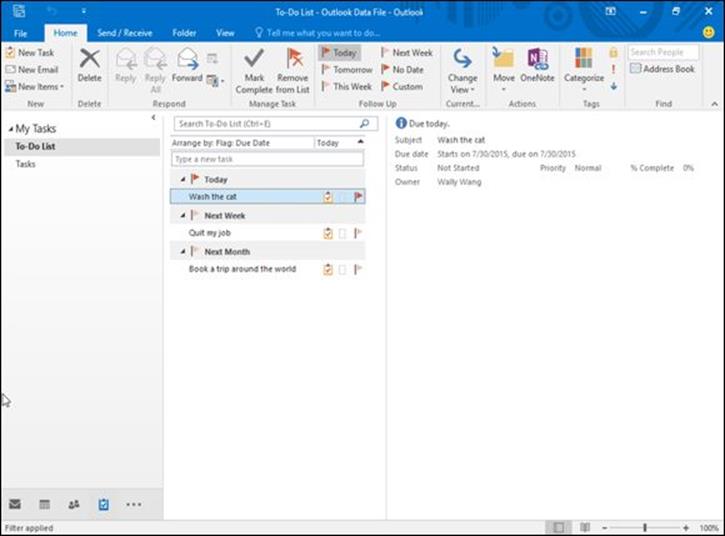Click the Mark Complete checkmark icon
Screen dimensions: 725x536
[254, 59]
